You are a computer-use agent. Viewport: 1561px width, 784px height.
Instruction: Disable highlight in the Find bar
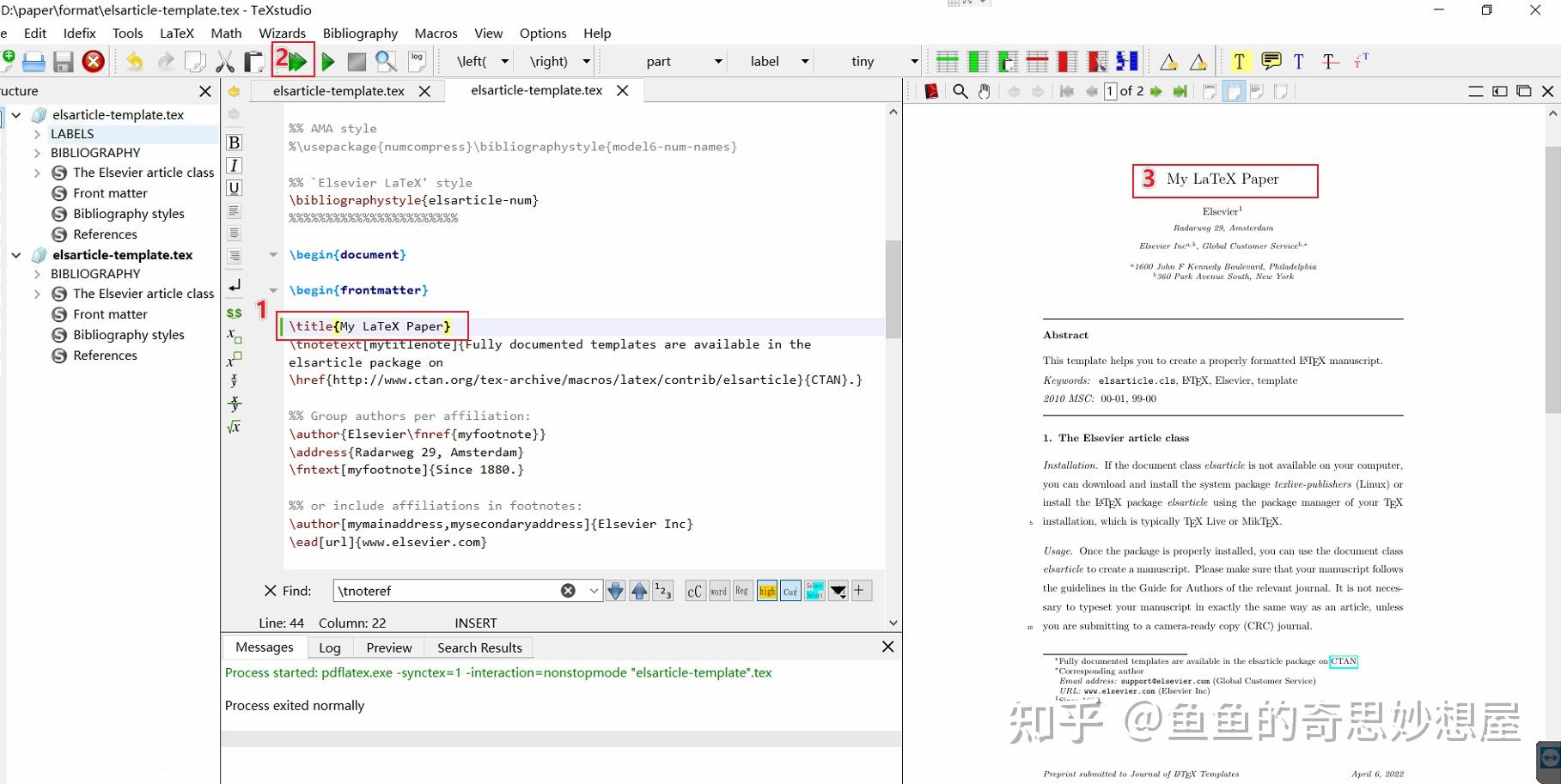point(766,591)
